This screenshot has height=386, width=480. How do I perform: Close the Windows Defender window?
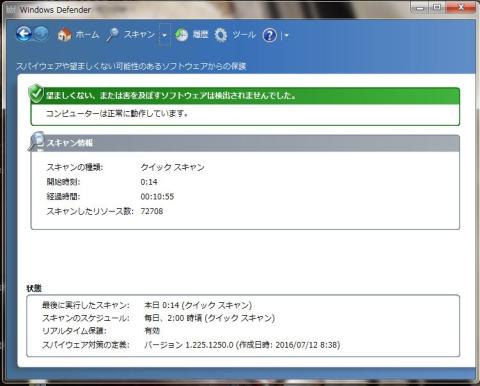click(461, 7)
